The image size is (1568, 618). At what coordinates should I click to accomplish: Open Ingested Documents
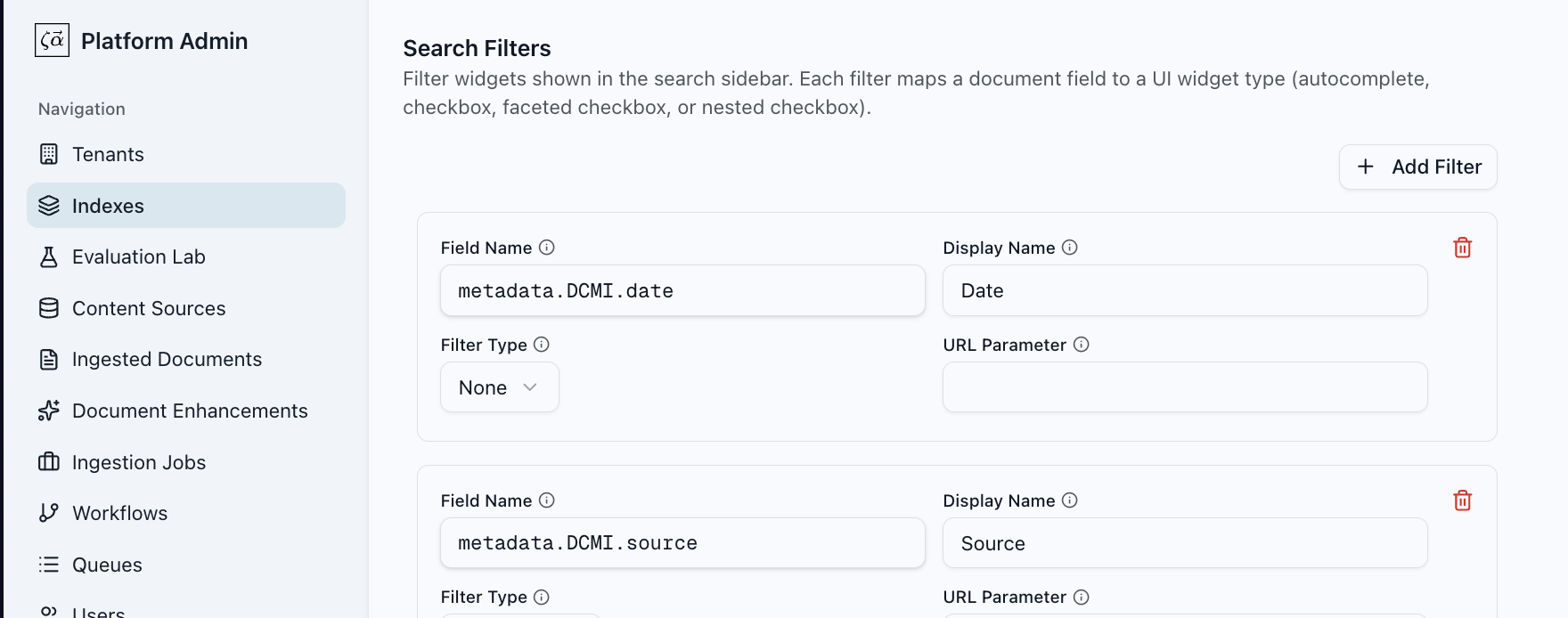[186, 359]
